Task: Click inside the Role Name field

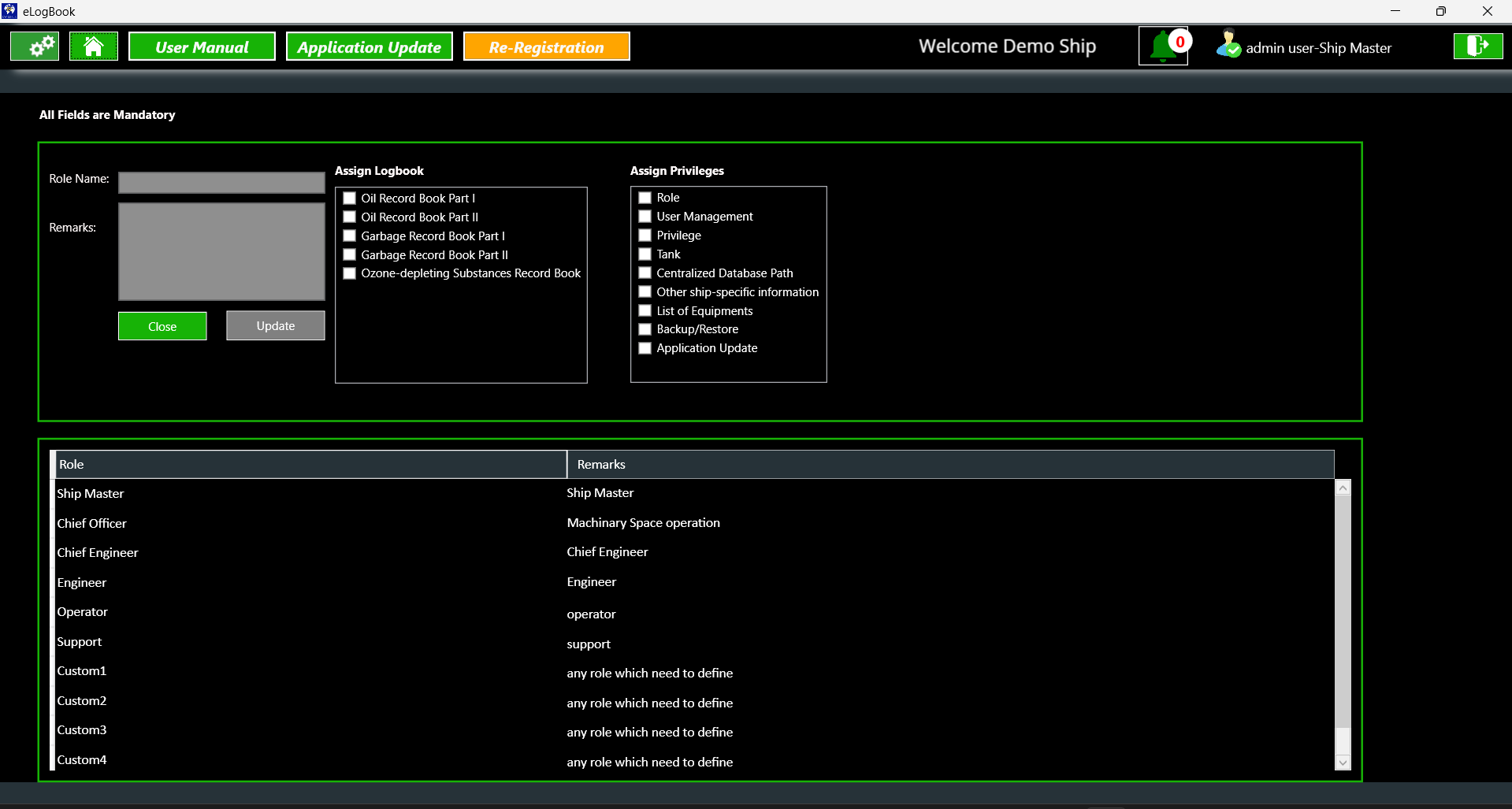Action: [221, 182]
